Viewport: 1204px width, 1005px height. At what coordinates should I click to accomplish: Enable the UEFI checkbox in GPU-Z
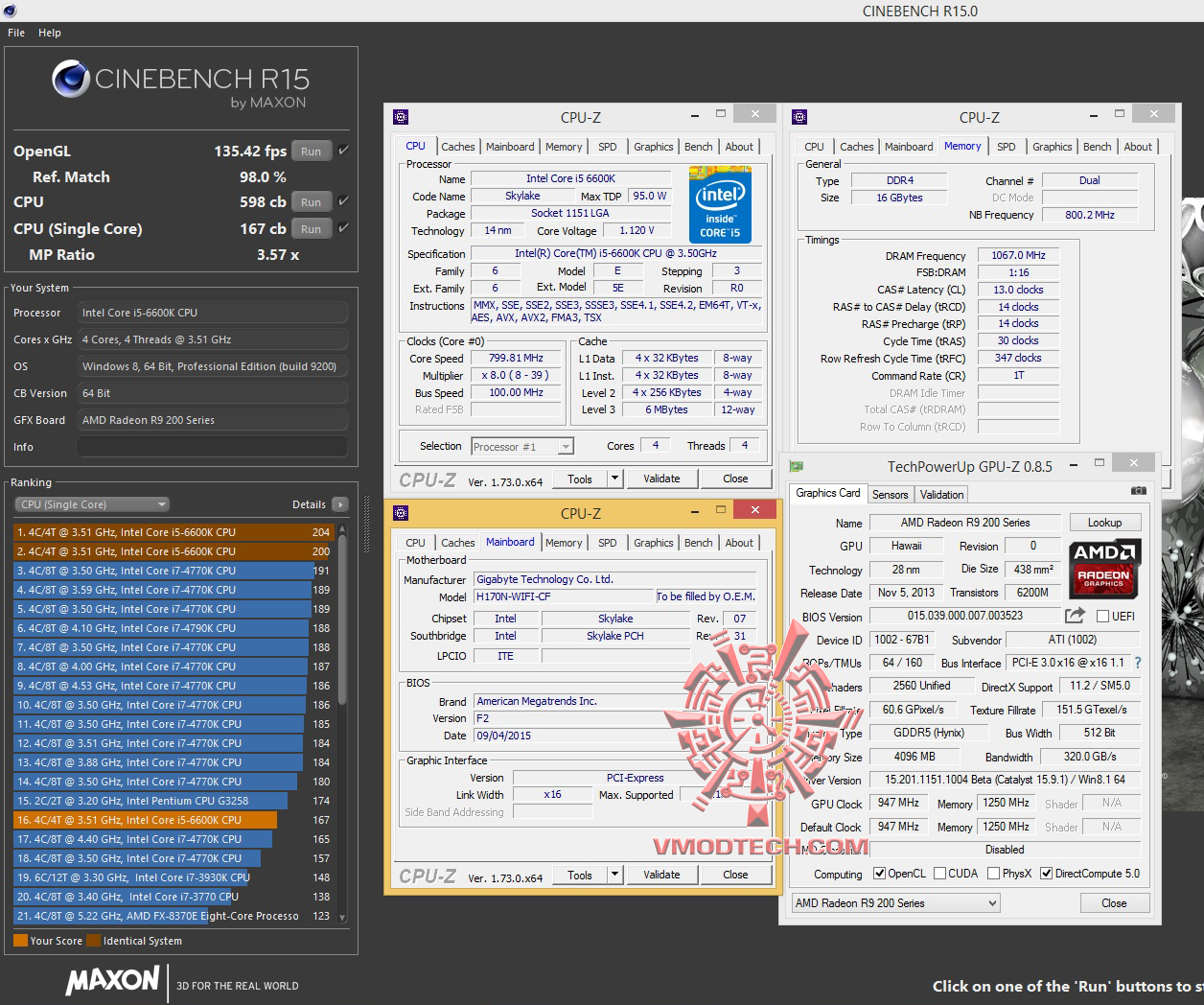pyautogui.click(x=1102, y=616)
